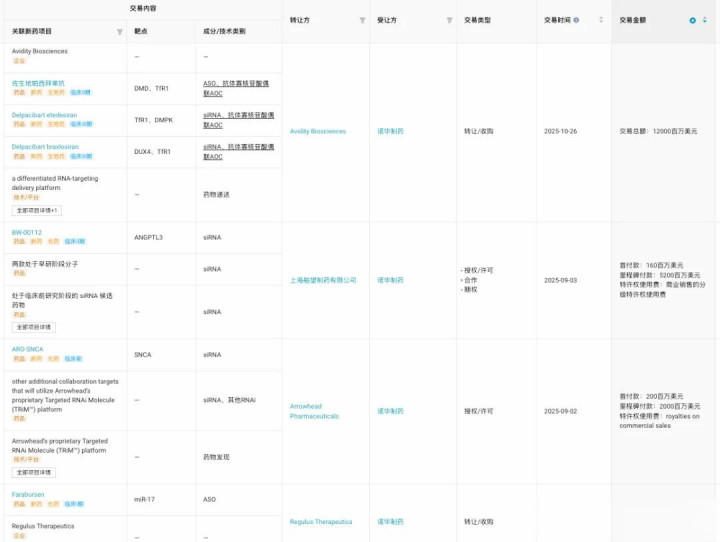Open filter icon in 转让方 column header
Image resolution: width=720 pixels, height=542 pixels.
pyautogui.click(x=362, y=20)
